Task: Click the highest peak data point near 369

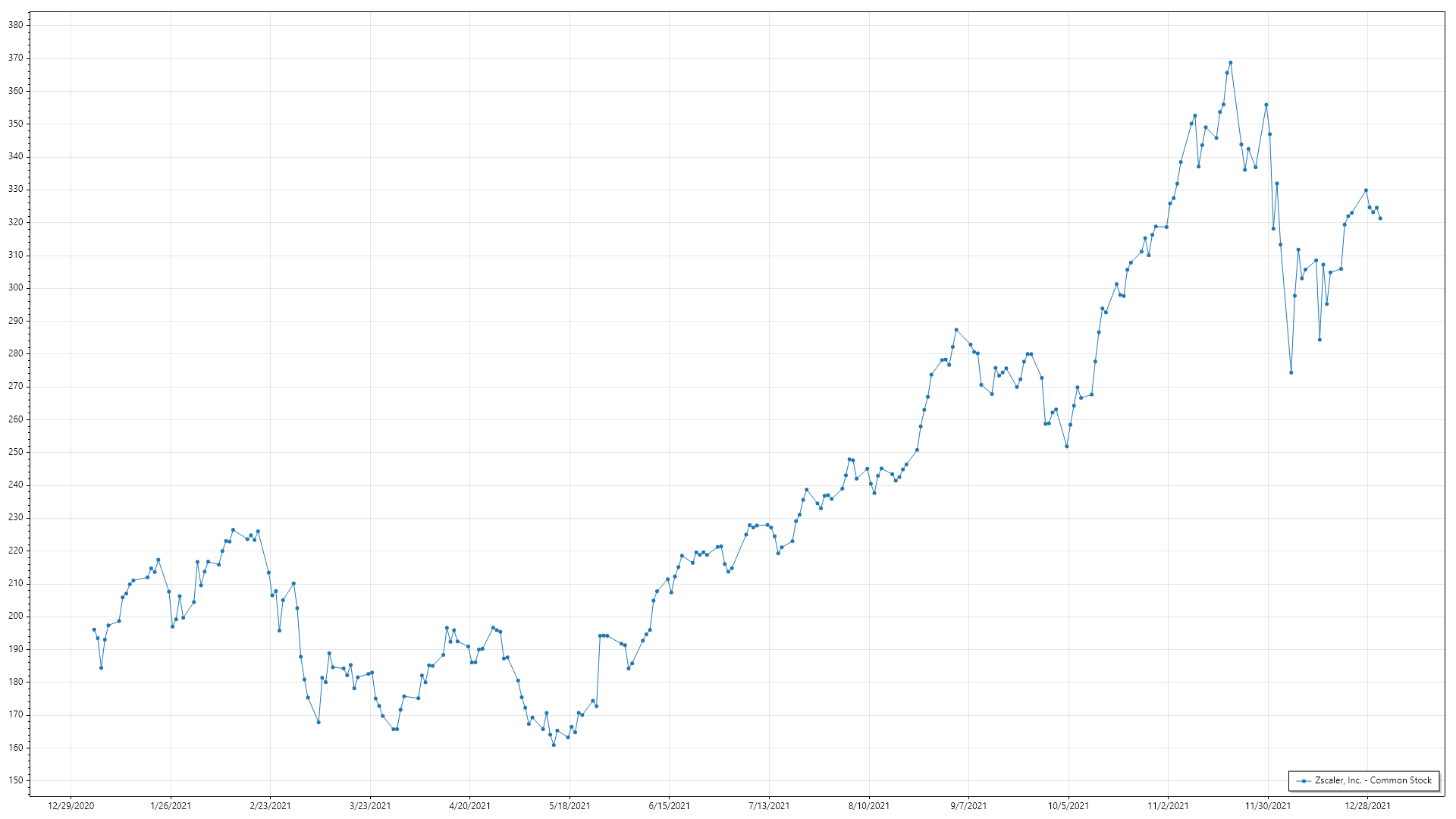Action: click(1230, 63)
